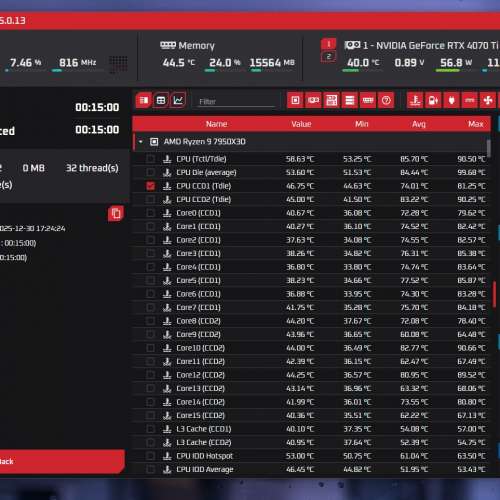Toggle the question mark misc sensors filter
This screenshot has width=500, height=500.
tap(386, 100)
